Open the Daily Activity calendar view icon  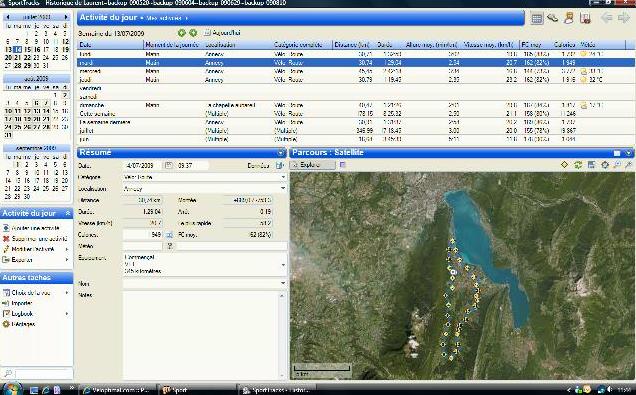[x=536, y=18]
